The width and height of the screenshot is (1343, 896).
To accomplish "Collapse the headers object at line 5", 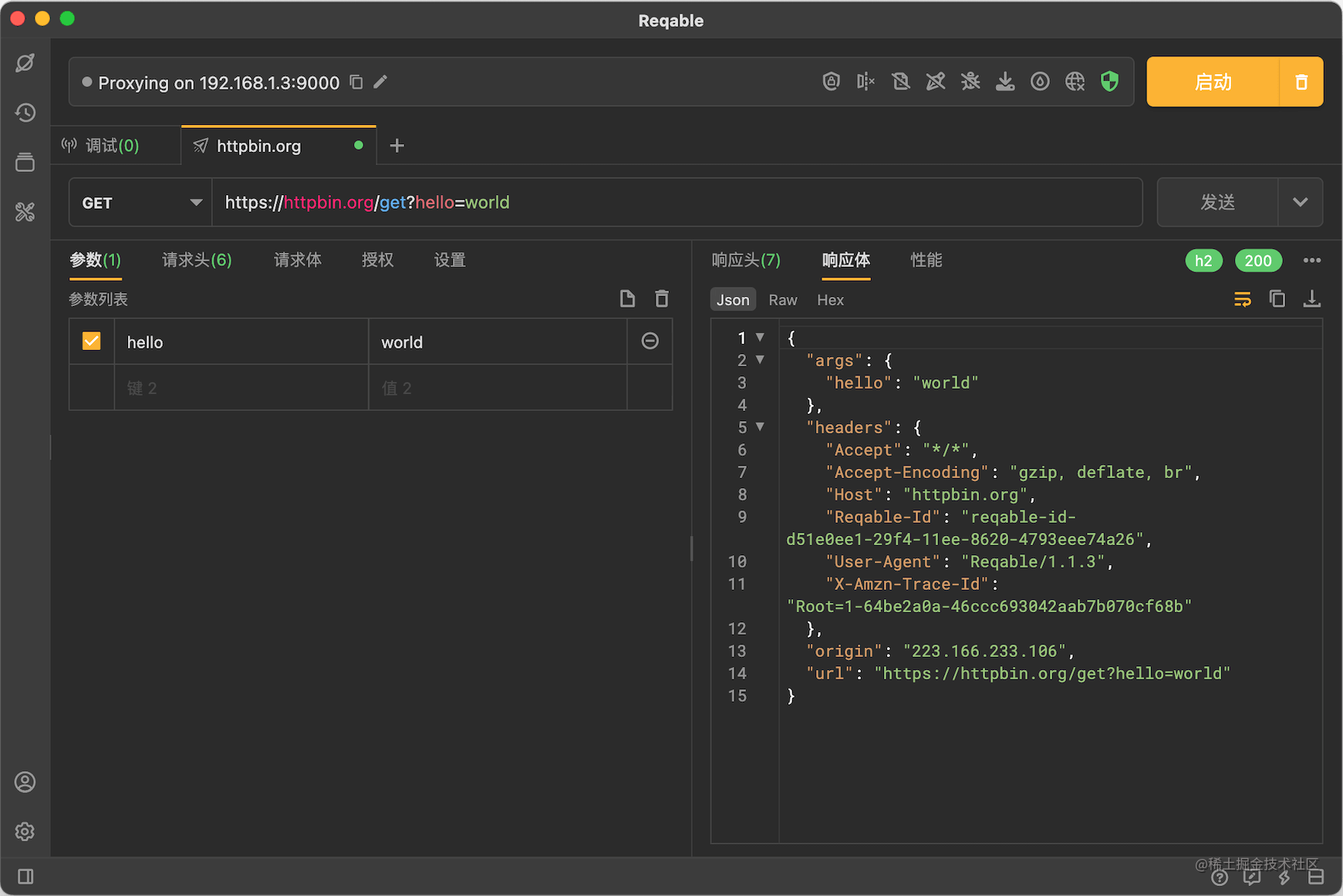I will click(759, 426).
